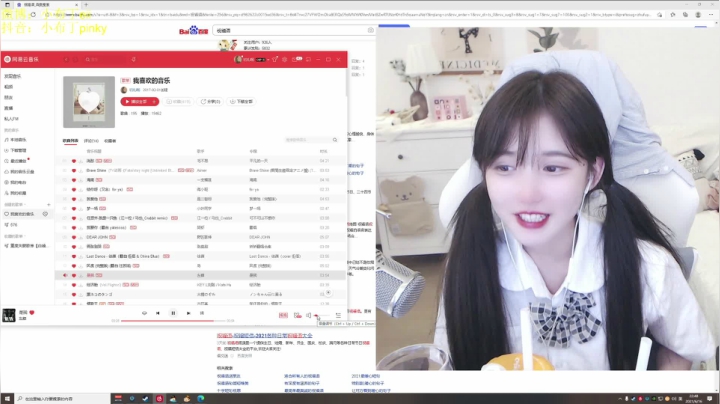Go forward using NetEase header forward arrow
Screen dimensions: 720x404
(75, 60)
